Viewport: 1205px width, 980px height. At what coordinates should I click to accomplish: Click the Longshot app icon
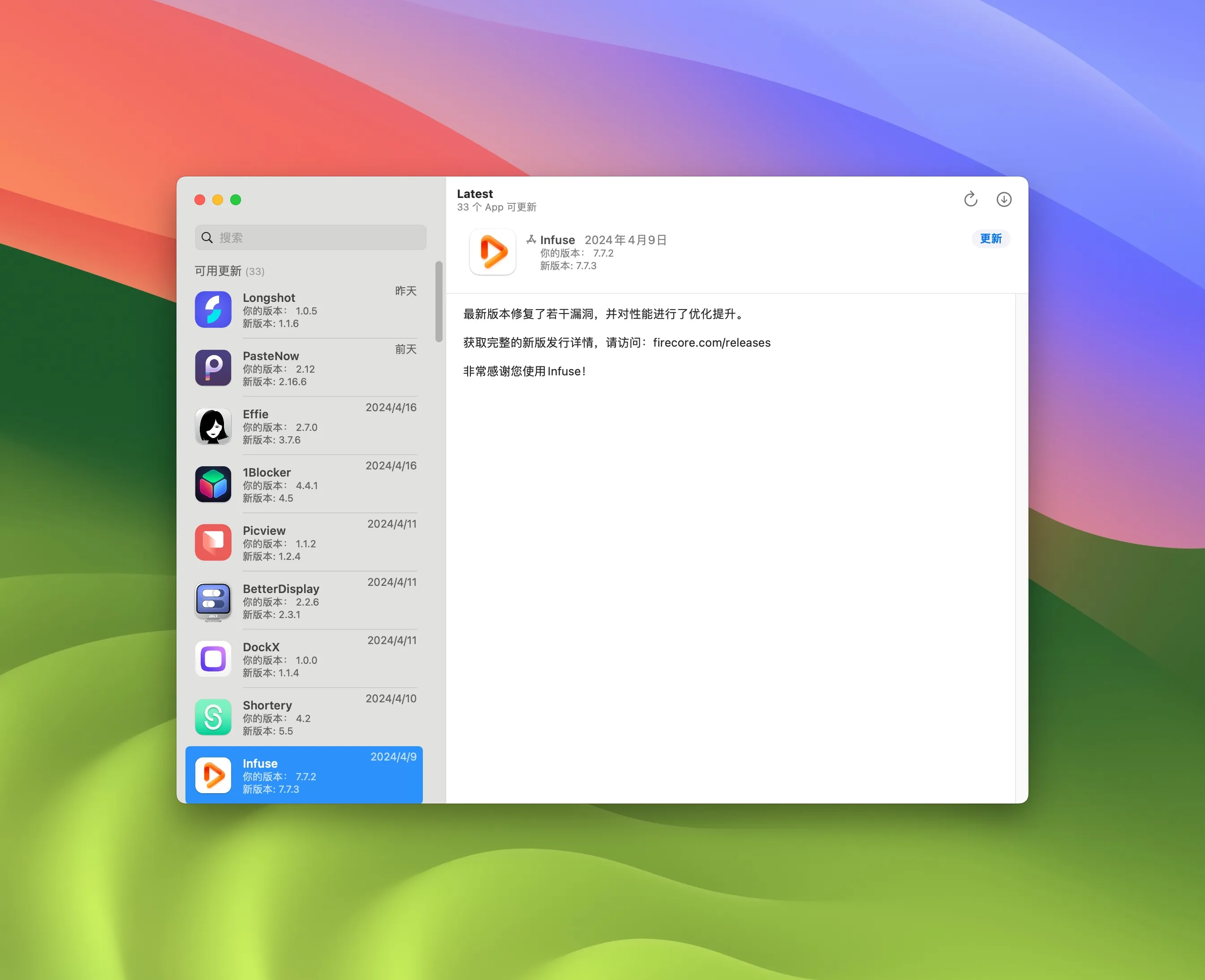pyautogui.click(x=213, y=309)
